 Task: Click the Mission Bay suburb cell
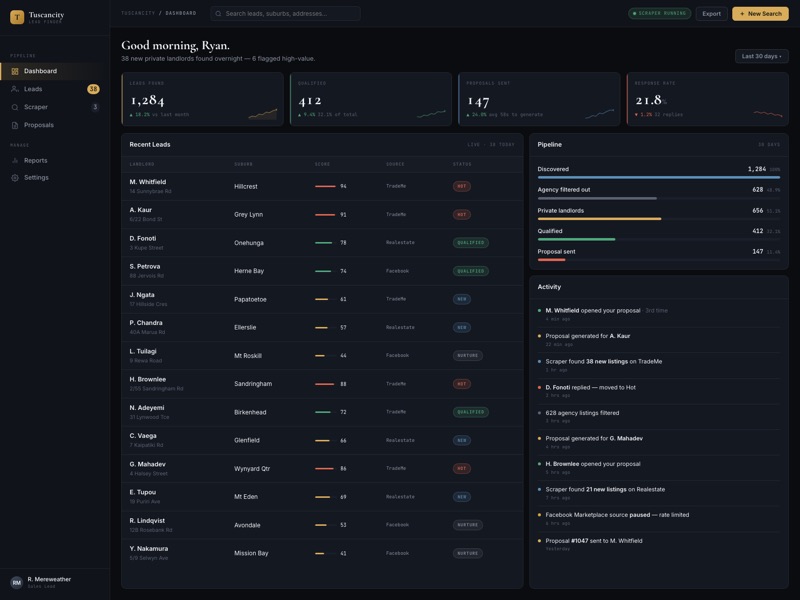[251, 553]
